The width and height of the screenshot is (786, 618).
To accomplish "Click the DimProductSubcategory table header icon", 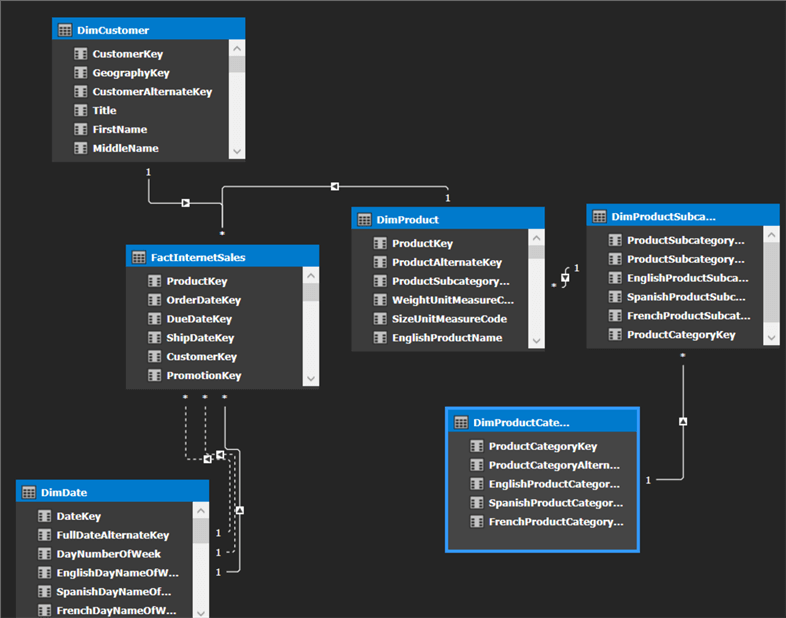I will (x=600, y=217).
